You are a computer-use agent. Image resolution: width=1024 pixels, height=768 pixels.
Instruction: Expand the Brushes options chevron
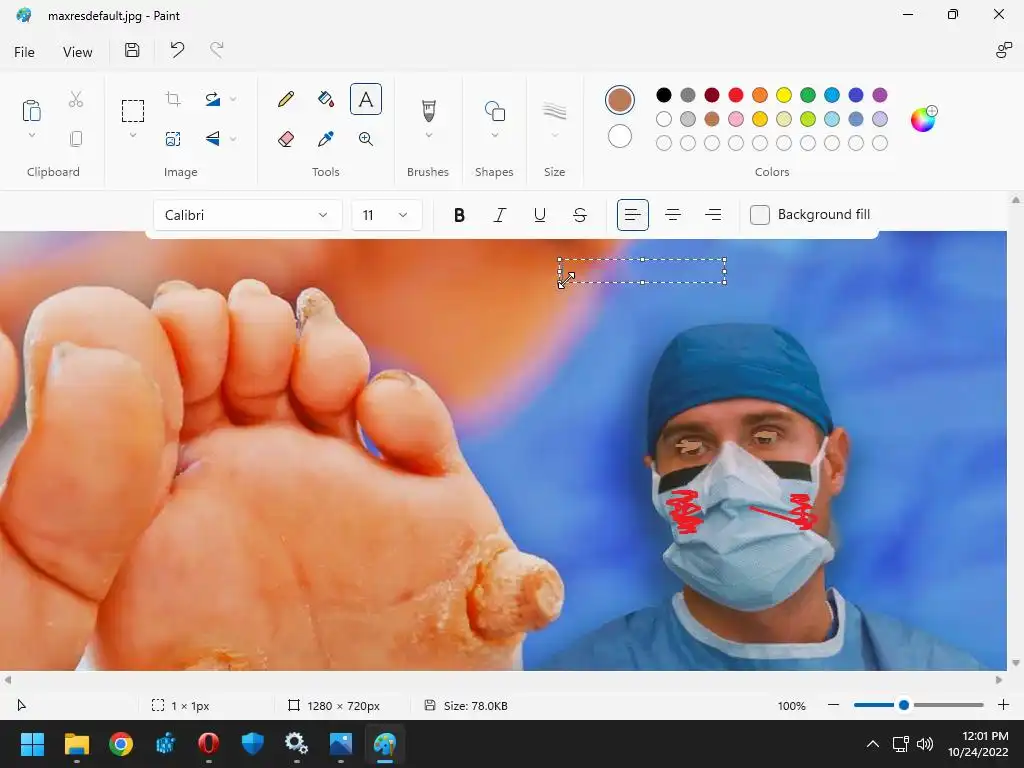(x=428, y=135)
